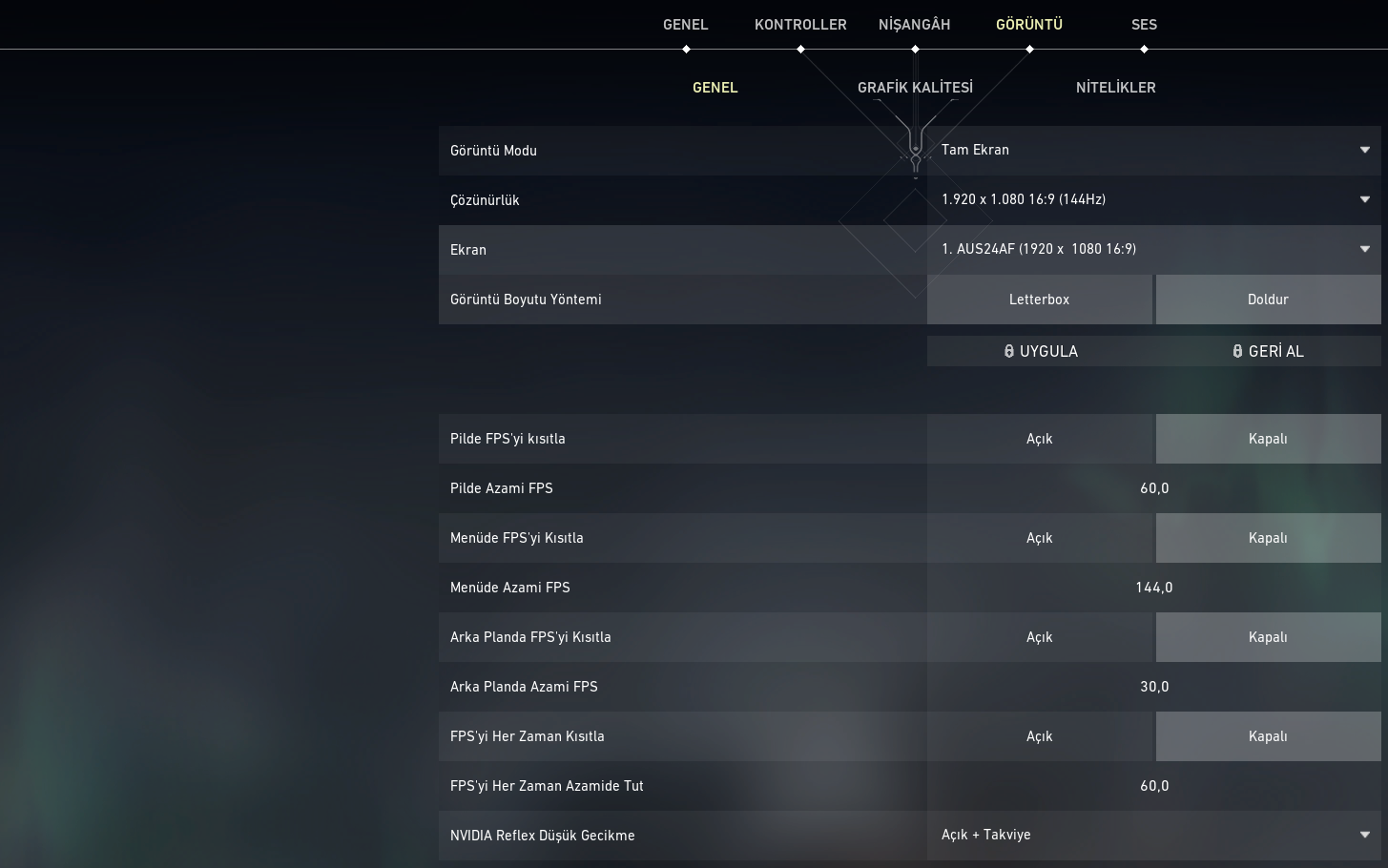Screen dimensions: 1388x868
Task: Click the "Ekran" setting label
Action: 468,250
